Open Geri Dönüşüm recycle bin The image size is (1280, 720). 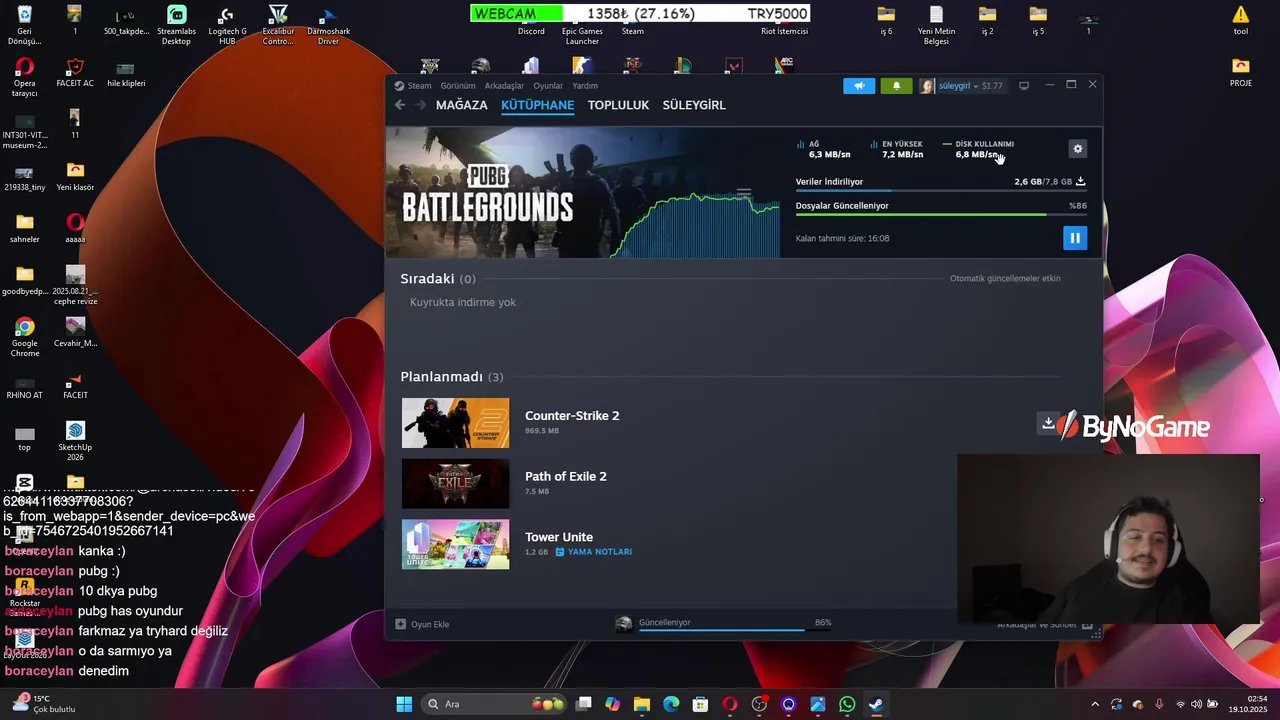[x=25, y=25]
